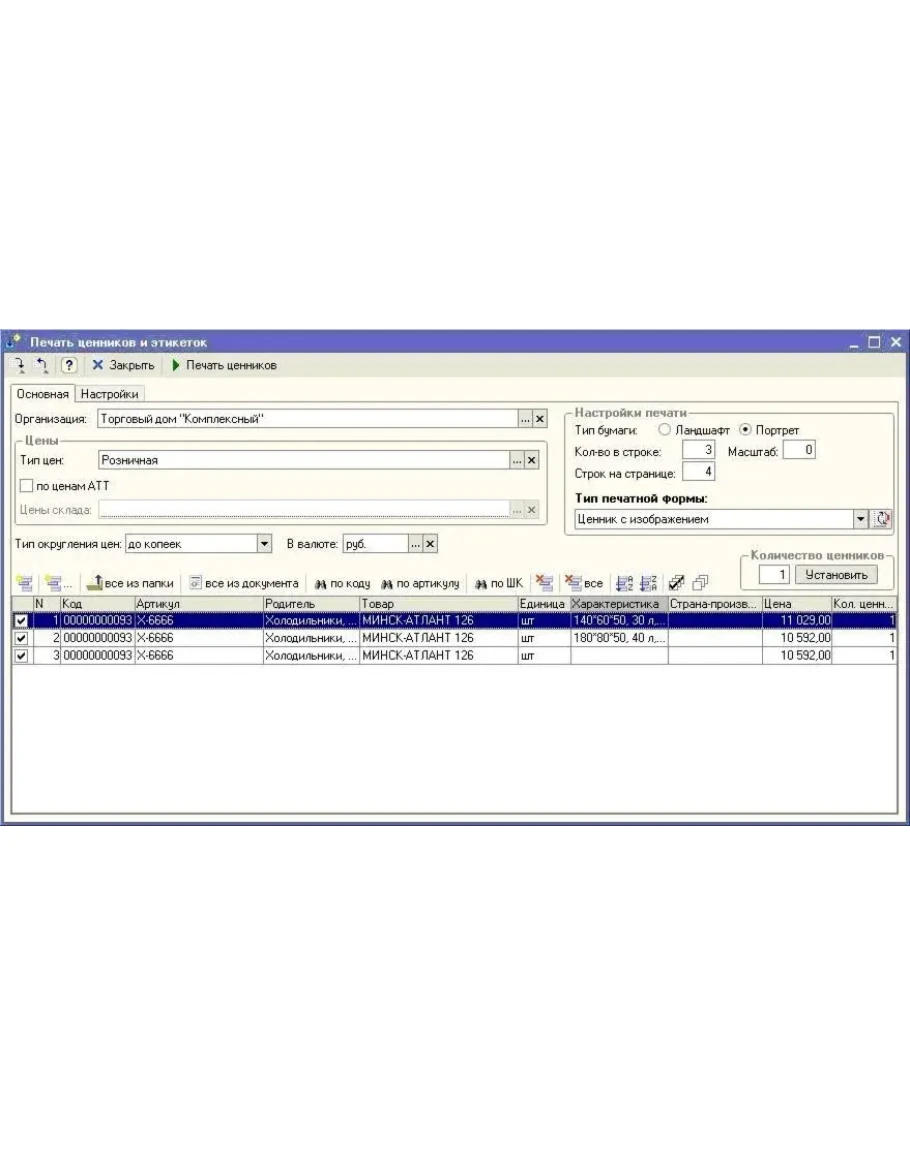Click the sort descending icon in table toolbar
Screen dimensions: 910x1155
tap(647, 583)
